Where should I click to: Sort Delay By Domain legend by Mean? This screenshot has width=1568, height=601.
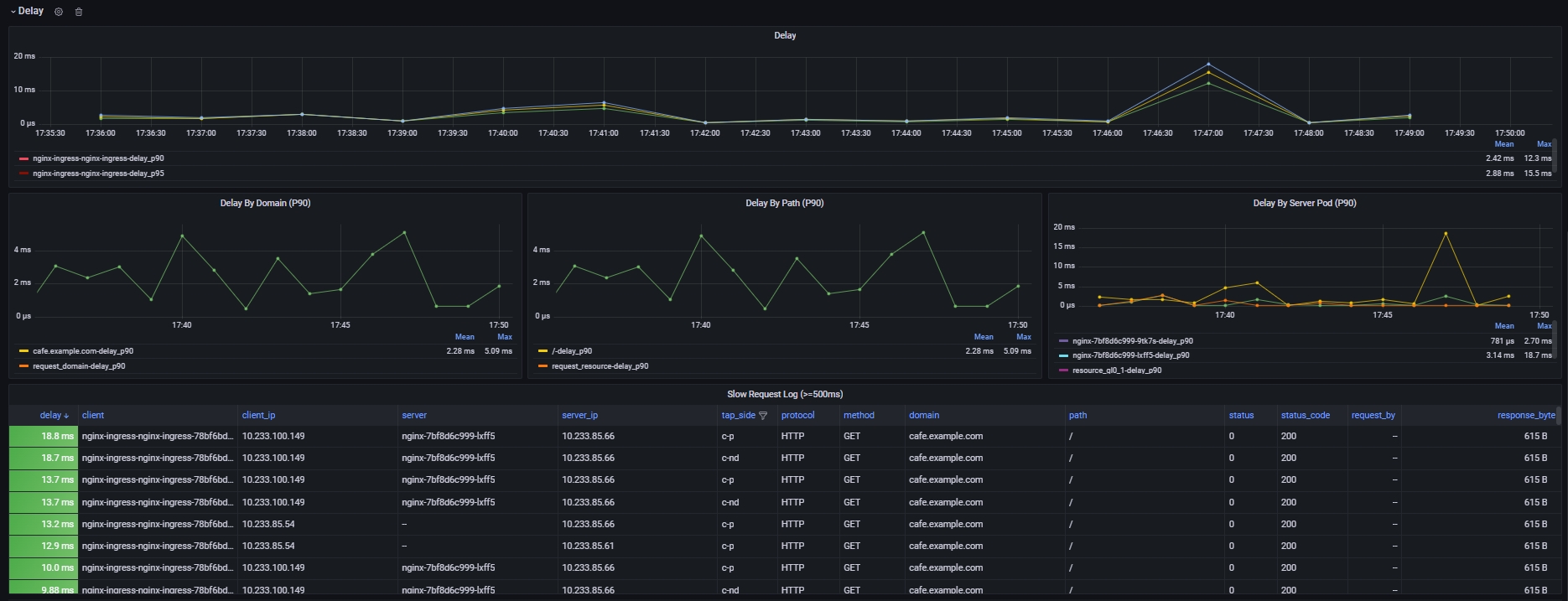point(465,337)
